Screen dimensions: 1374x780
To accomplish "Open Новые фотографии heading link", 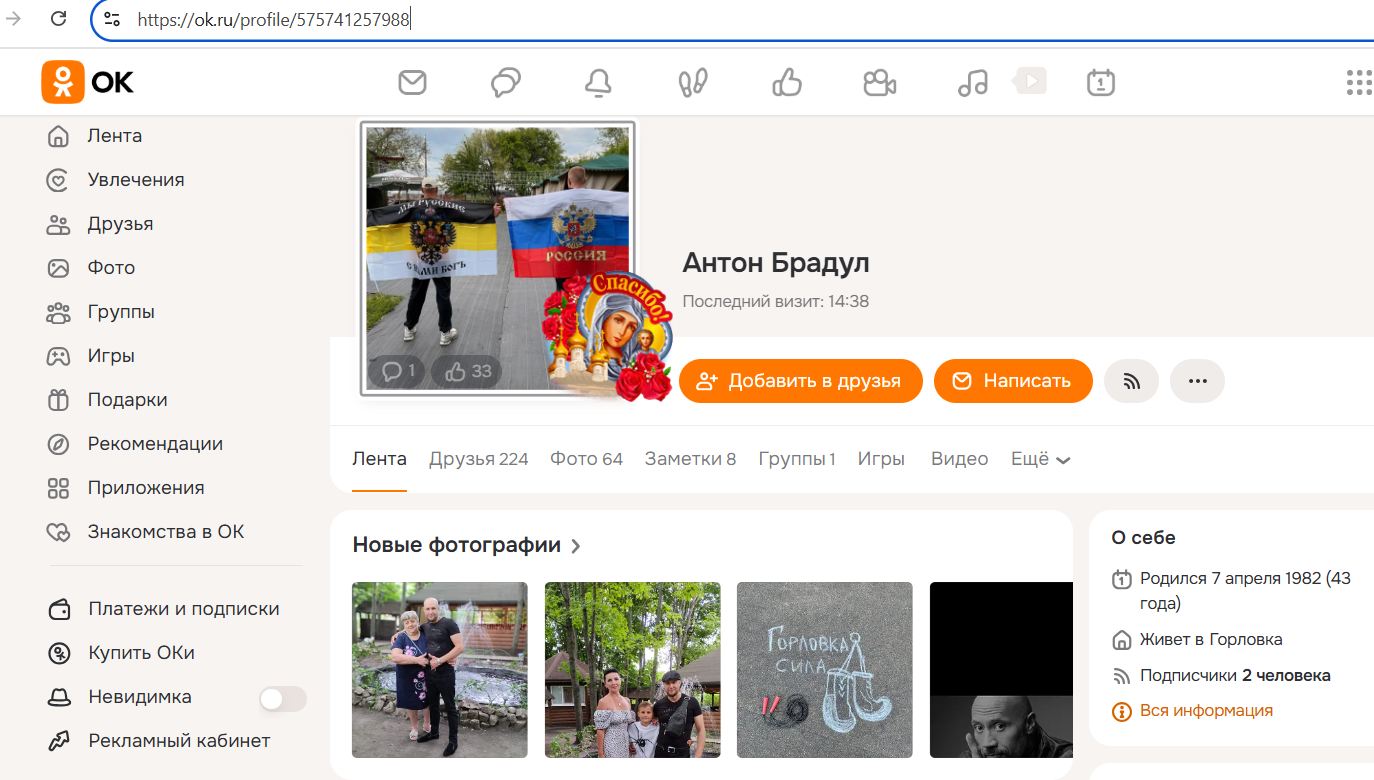I will 467,545.
